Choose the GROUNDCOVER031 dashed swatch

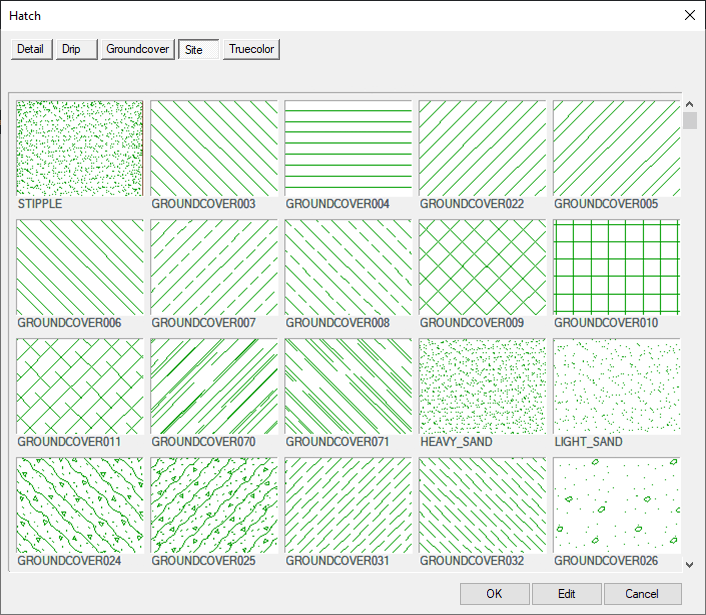click(348, 505)
